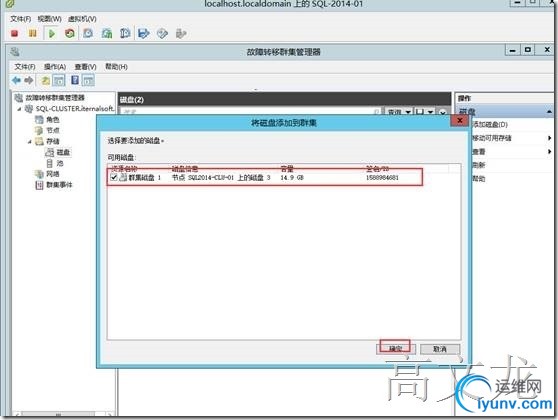Toggle the show/hide action pane icon
The height and width of the screenshot is (420, 558).
coord(88,80)
